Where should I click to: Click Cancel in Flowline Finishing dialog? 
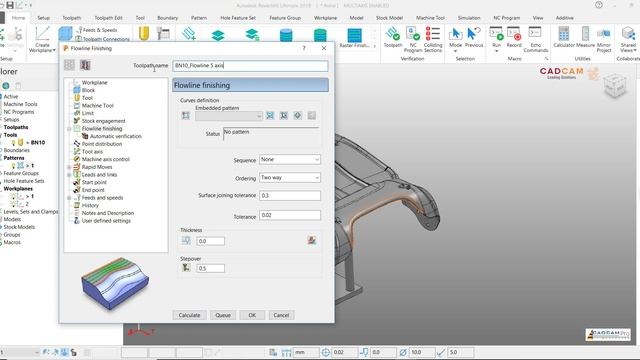pyautogui.click(x=281, y=315)
